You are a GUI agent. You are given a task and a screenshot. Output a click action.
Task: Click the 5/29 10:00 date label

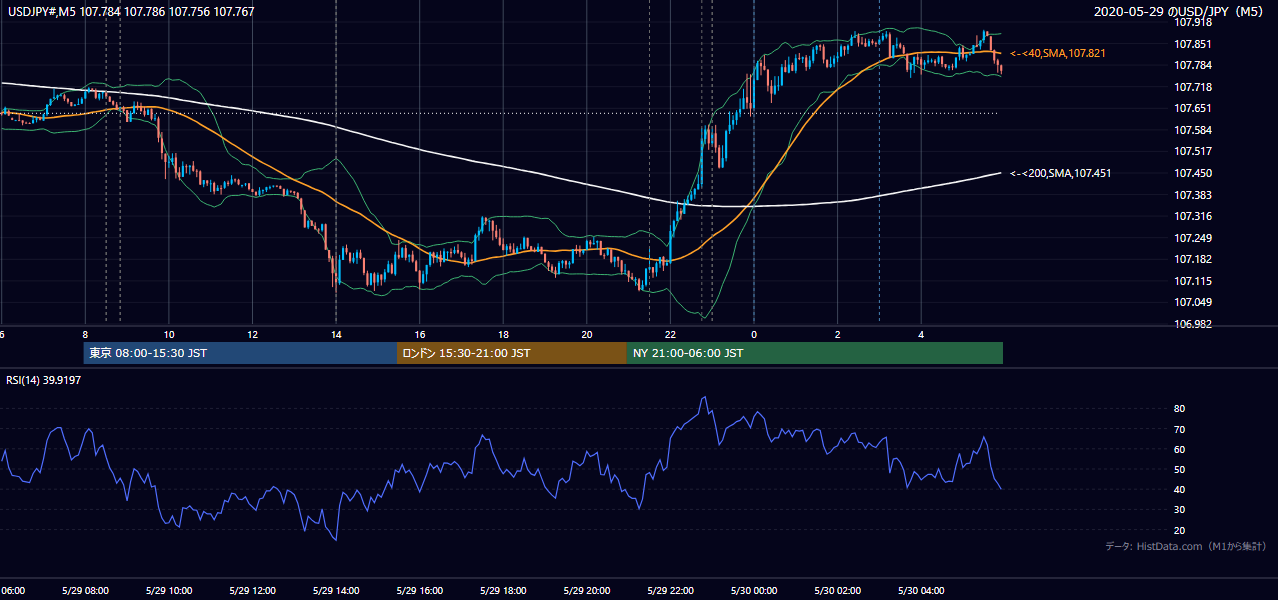[168, 591]
